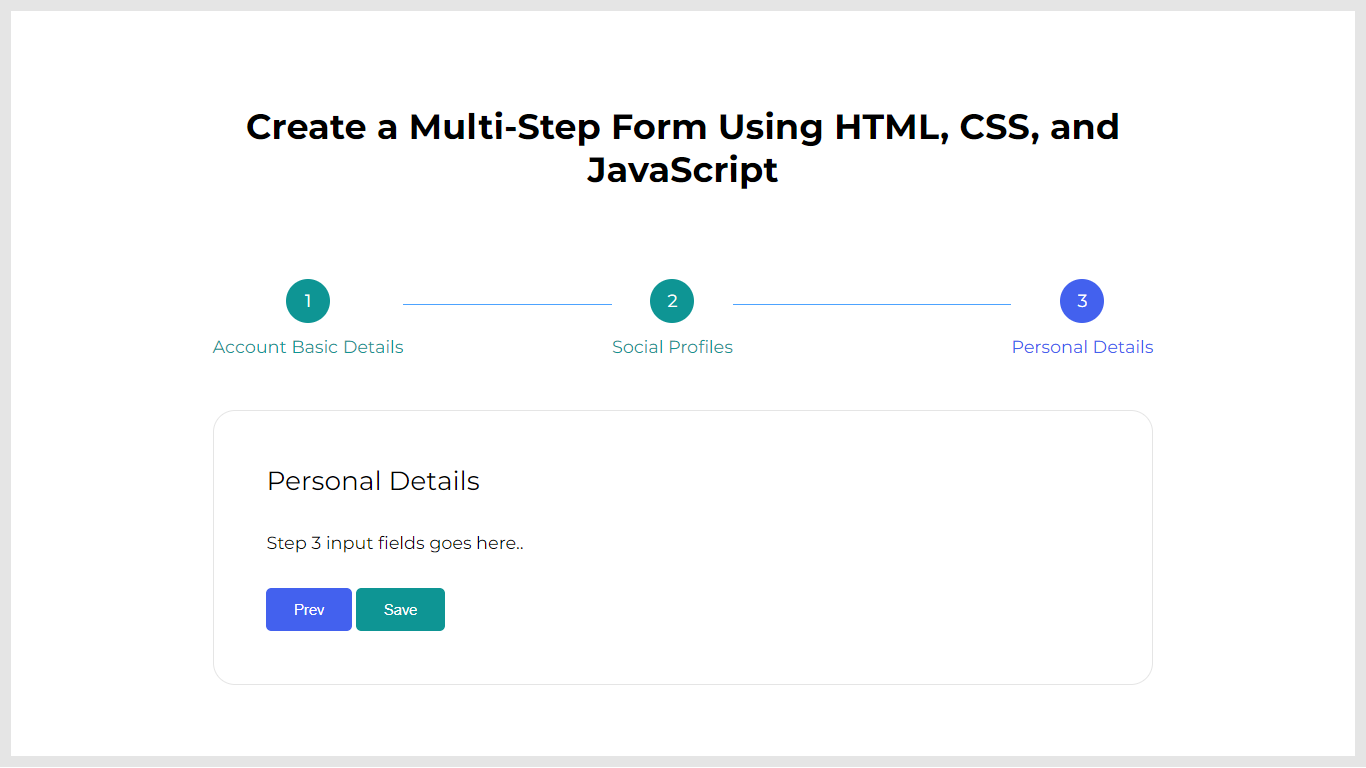This screenshot has height=768, width=1366.
Task: Click the word 'Prev' on the blue button
Action: click(309, 610)
